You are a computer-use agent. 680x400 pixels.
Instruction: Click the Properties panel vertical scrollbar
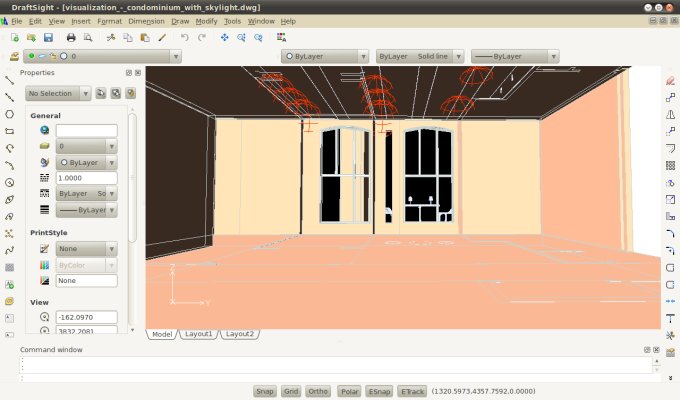(x=132, y=178)
